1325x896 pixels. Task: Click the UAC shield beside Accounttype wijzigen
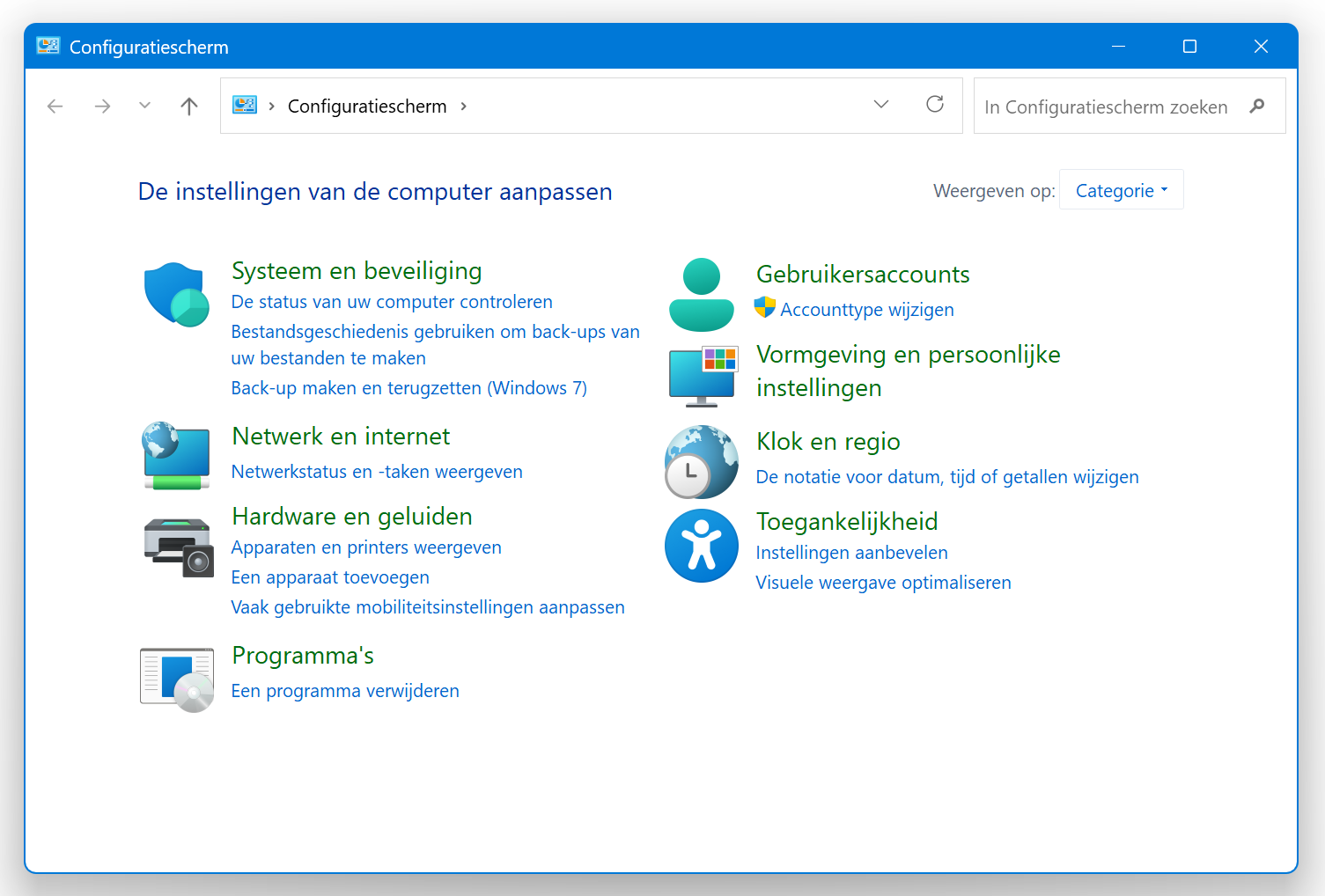point(763,308)
